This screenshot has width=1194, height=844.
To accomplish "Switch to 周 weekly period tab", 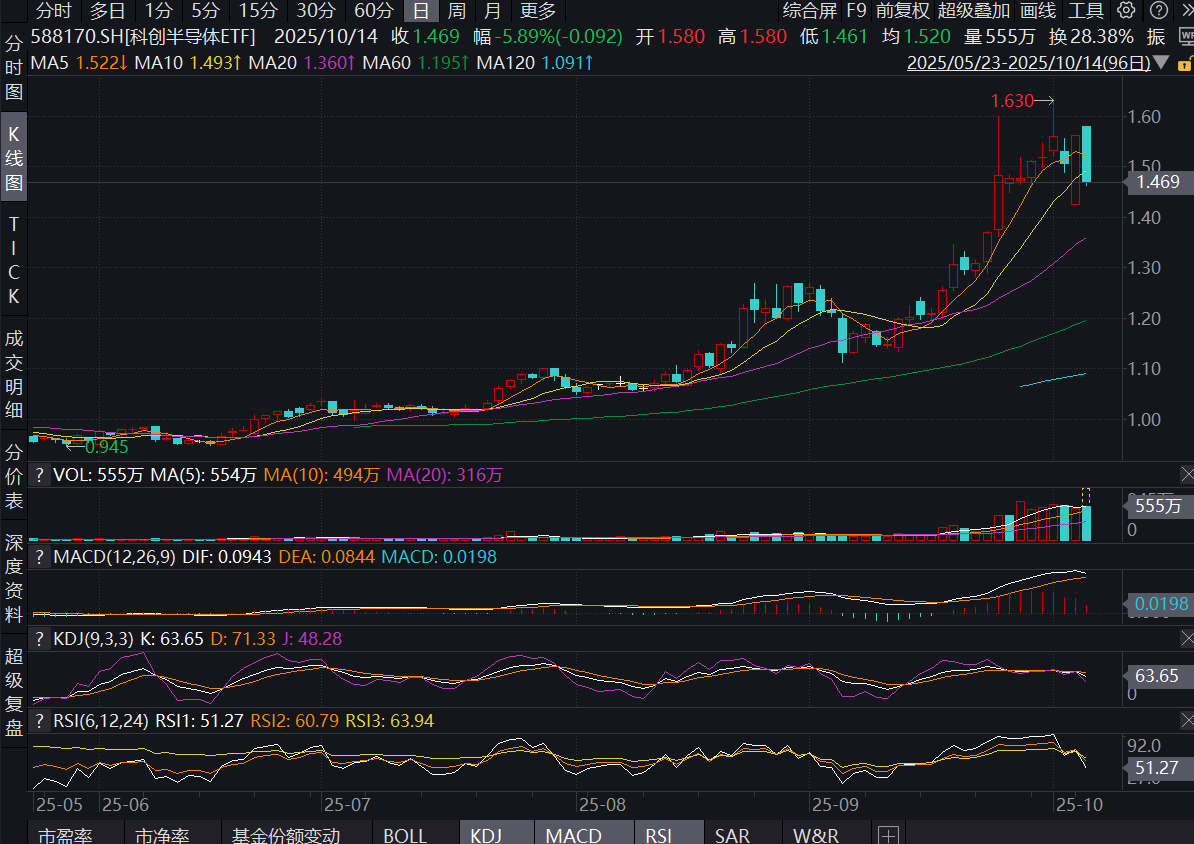I will pos(456,11).
